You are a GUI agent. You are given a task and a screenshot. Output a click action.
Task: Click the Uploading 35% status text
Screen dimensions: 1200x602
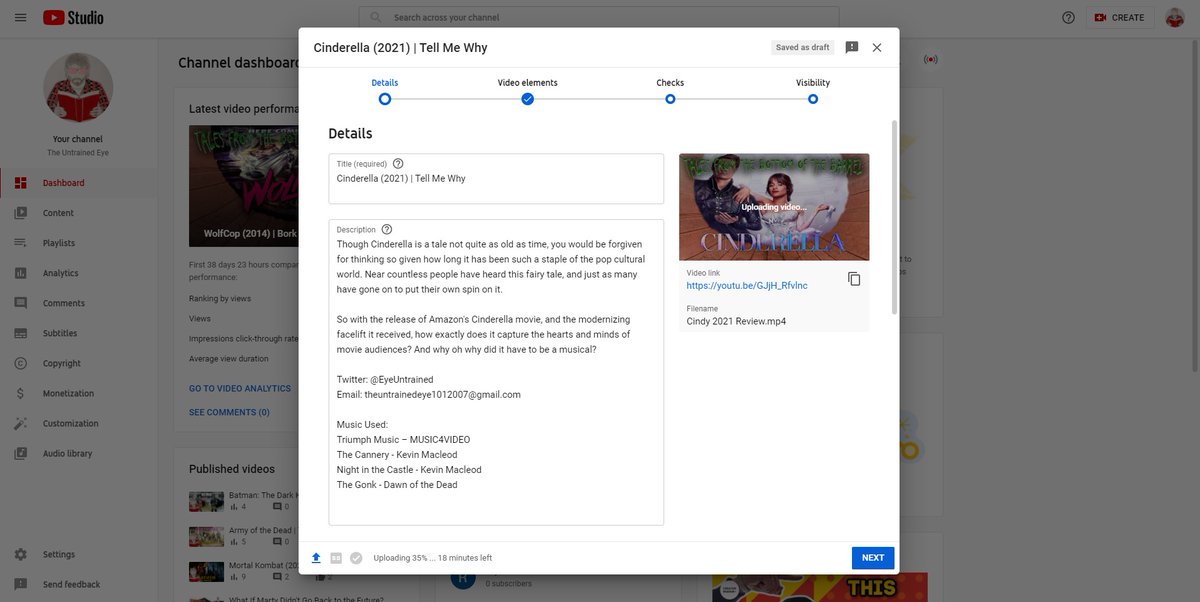tap(433, 558)
